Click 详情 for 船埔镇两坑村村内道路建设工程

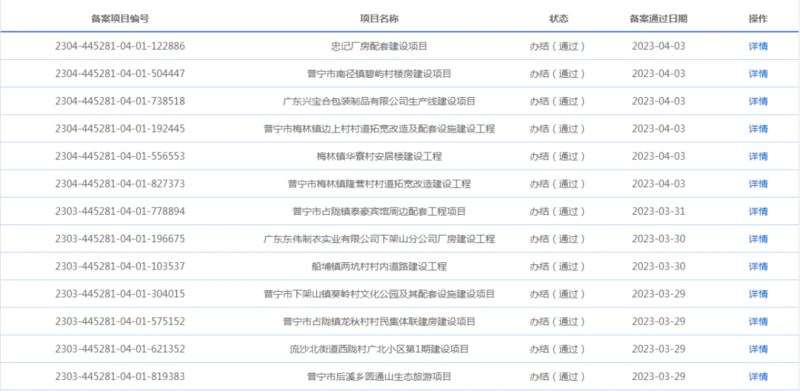[758, 266]
